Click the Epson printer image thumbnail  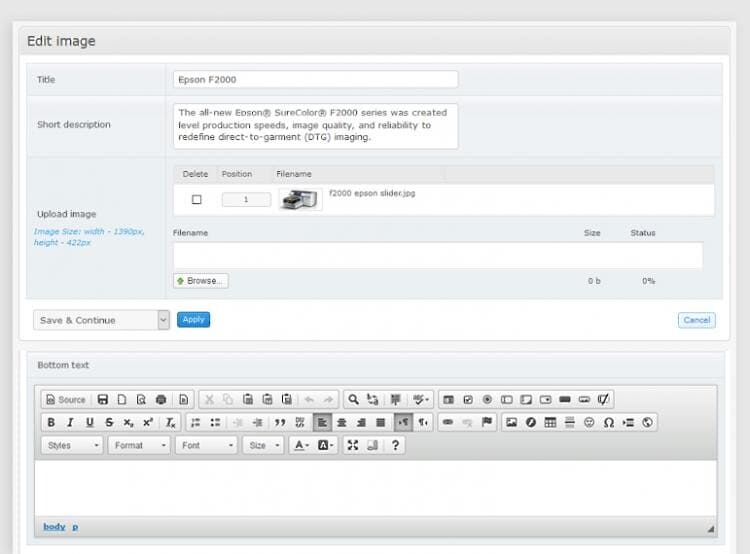tap(300, 199)
